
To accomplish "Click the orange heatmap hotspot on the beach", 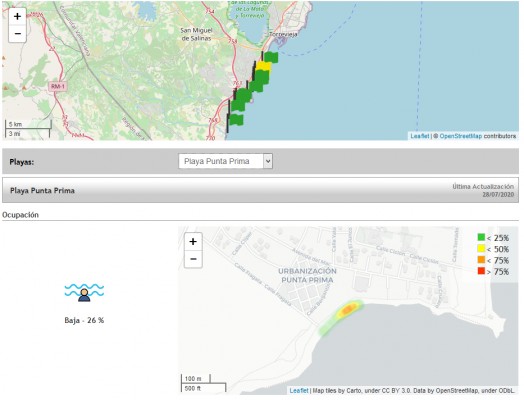I will point(348,309).
